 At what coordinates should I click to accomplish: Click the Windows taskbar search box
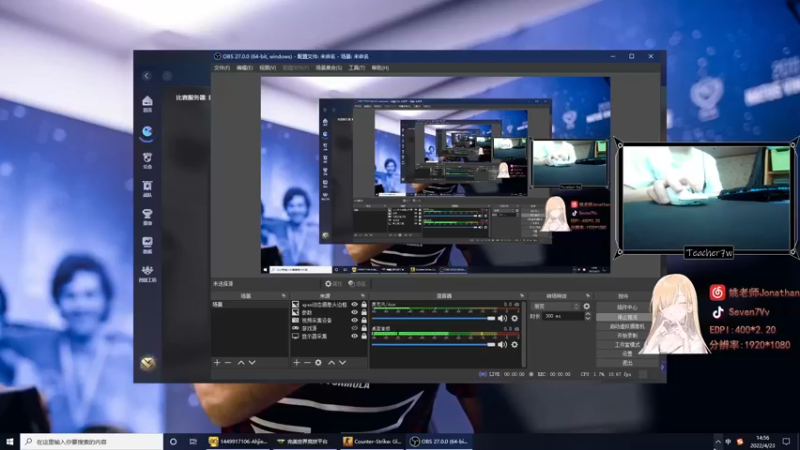(92, 441)
